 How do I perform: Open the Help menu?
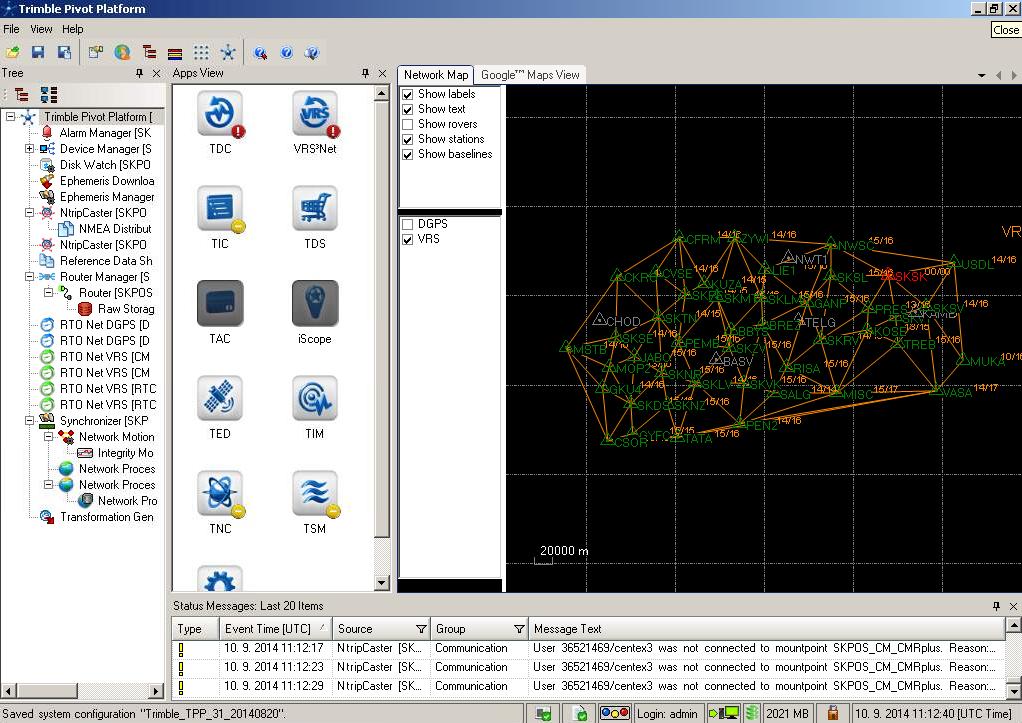72,29
